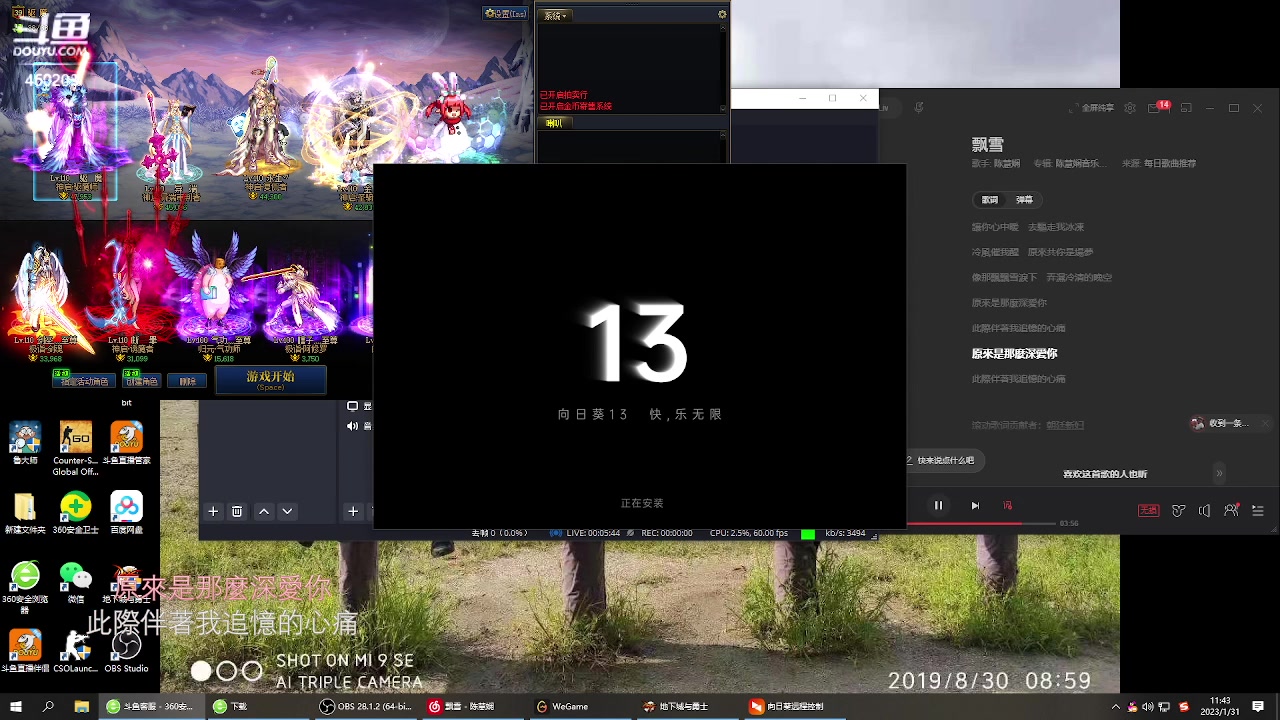Open the listen-together people icon
This screenshot has height=720, width=1280.
click(x=1231, y=510)
